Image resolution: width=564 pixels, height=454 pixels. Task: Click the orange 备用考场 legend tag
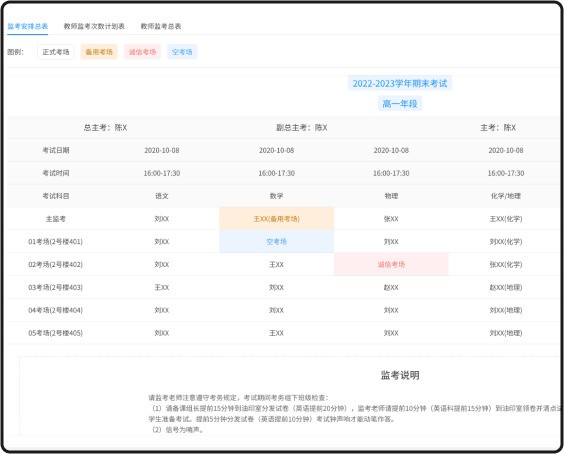coord(99,52)
